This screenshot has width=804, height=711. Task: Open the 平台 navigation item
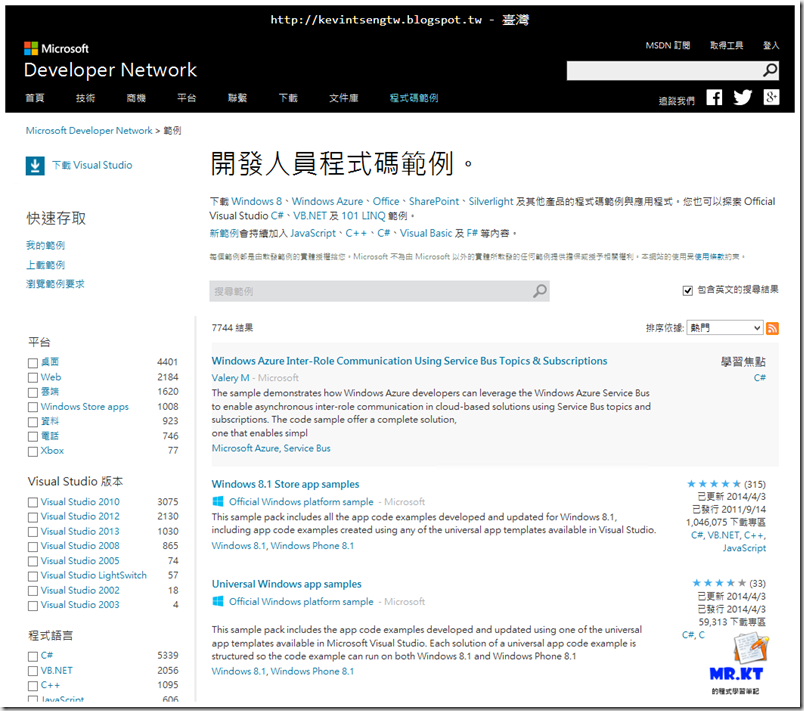(x=187, y=98)
